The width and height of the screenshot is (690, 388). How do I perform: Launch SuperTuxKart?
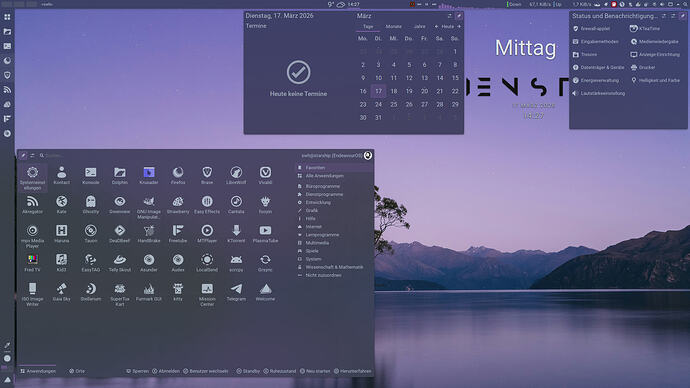(x=120, y=294)
